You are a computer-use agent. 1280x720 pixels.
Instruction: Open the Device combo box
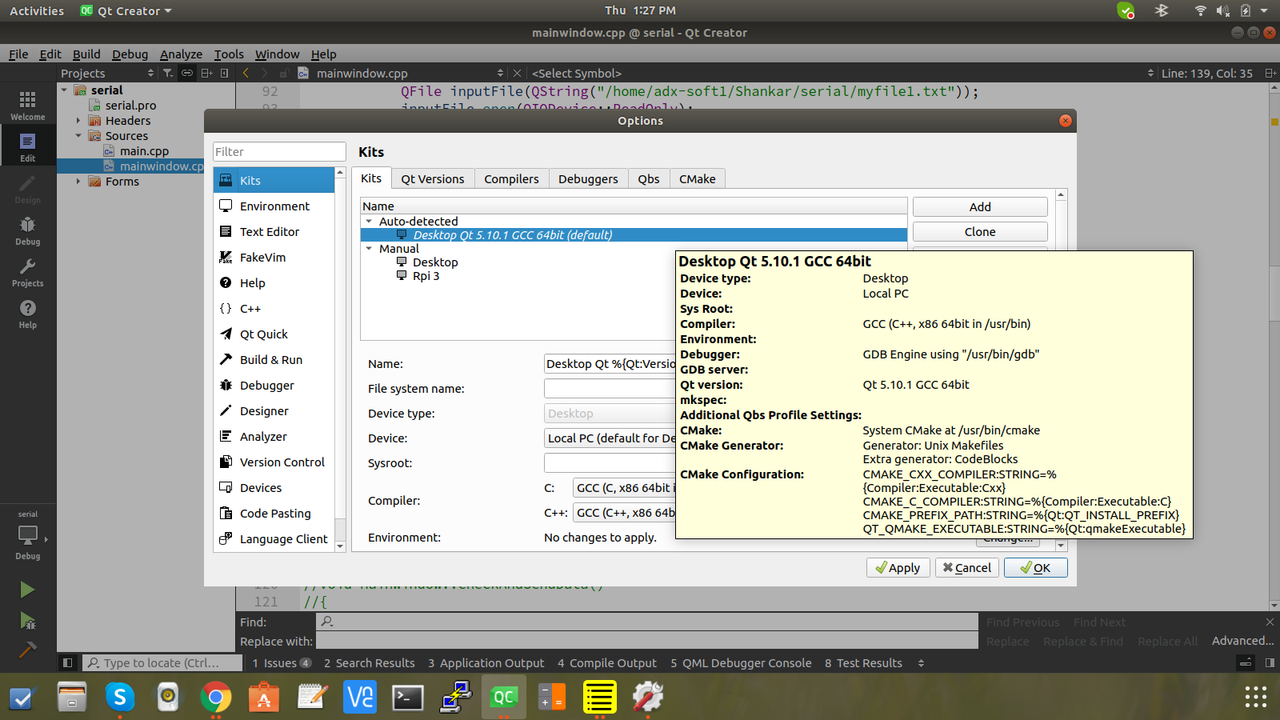click(x=610, y=438)
